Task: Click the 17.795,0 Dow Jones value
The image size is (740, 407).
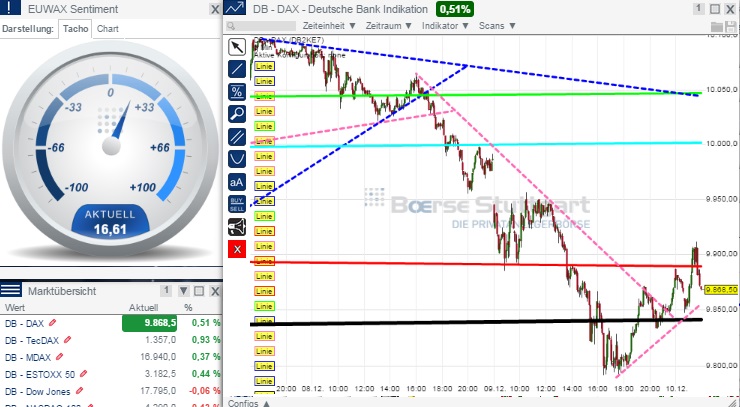Action: point(159,391)
